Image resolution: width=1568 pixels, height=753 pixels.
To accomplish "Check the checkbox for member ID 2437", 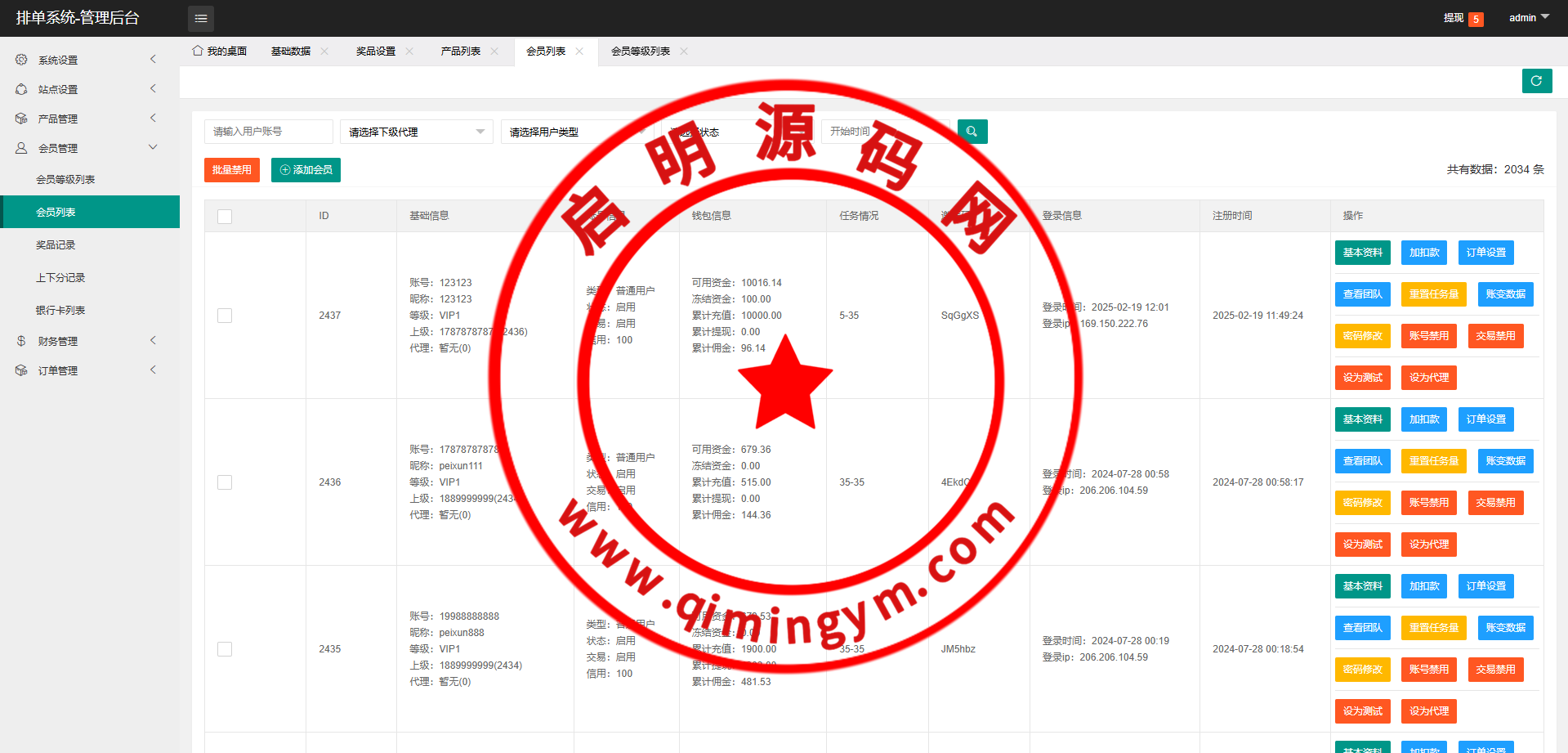I will coord(225,316).
